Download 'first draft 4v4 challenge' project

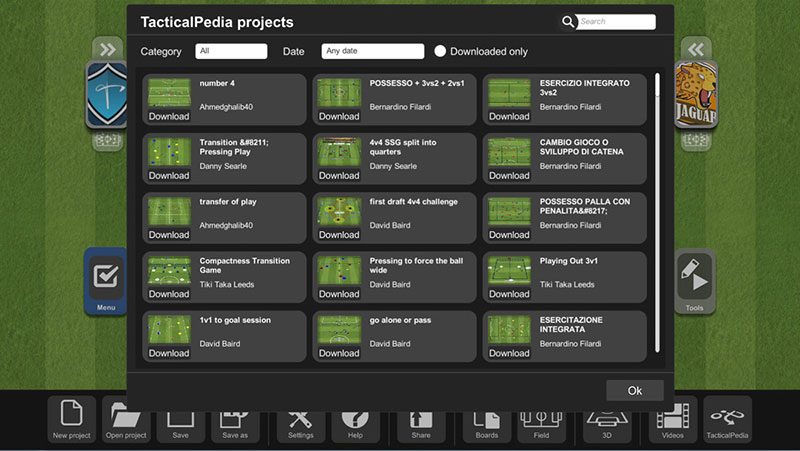339,235
